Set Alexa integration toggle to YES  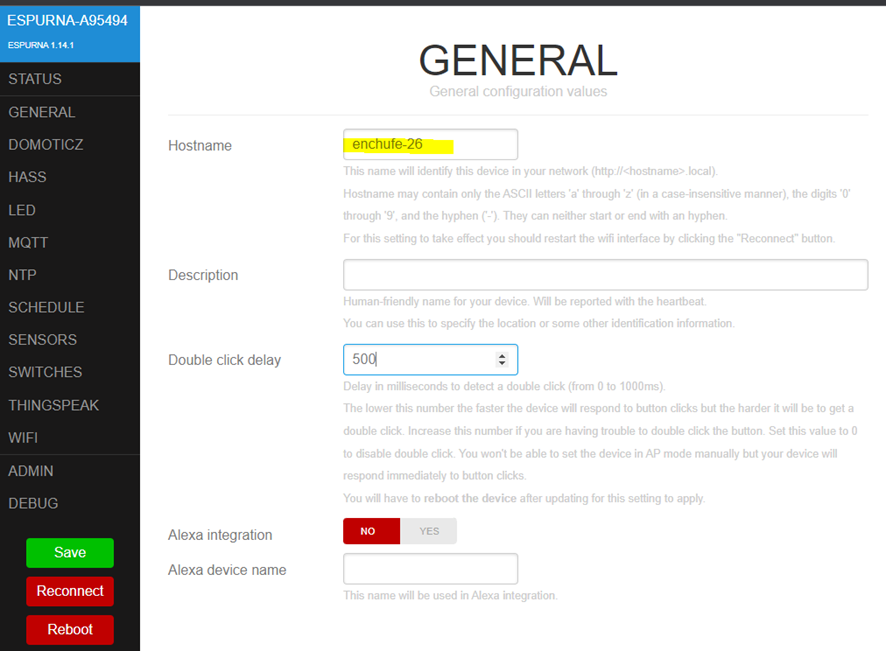pos(429,531)
